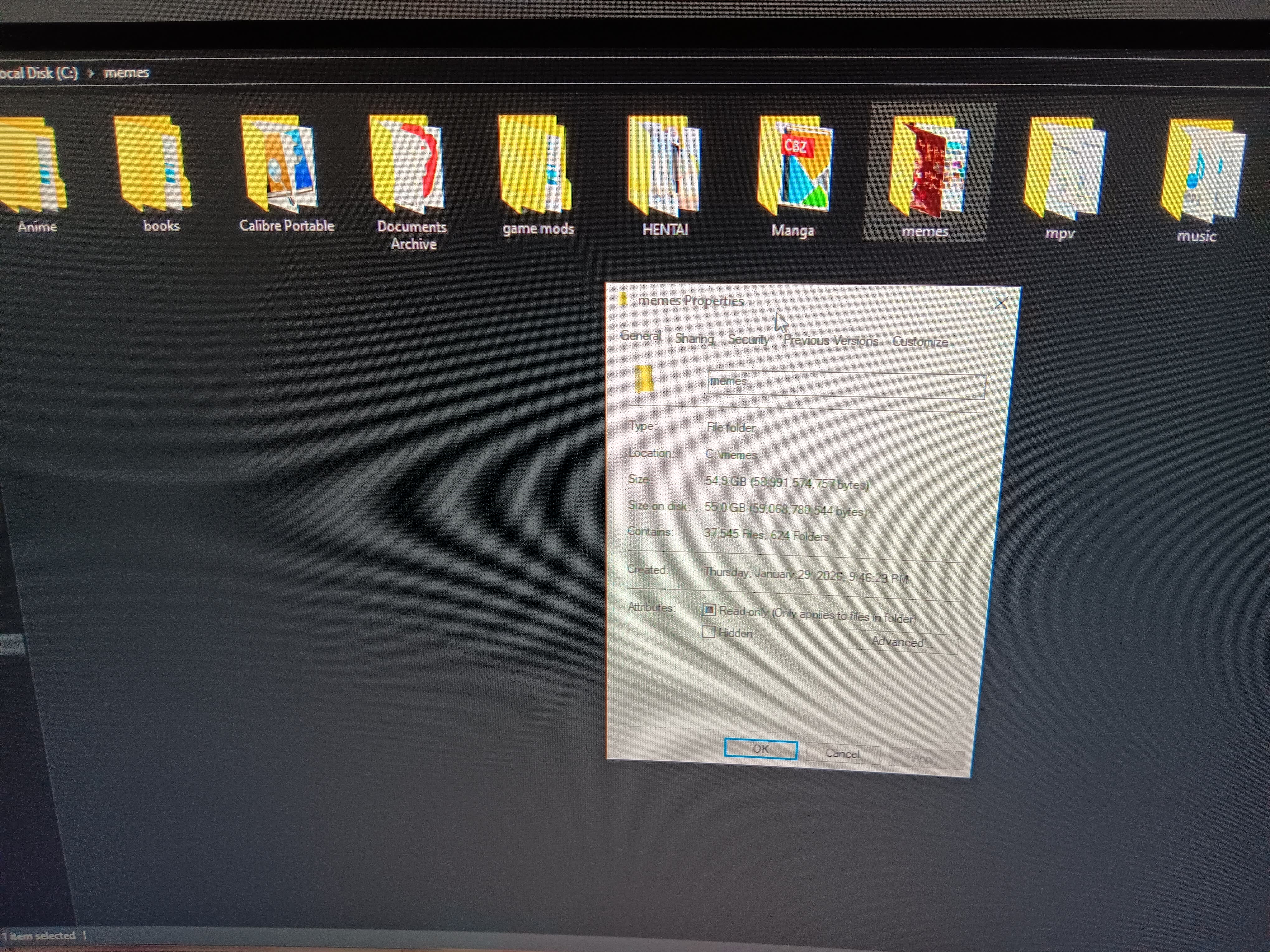Open the Security tab
1270x952 pixels.
pyautogui.click(x=748, y=340)
